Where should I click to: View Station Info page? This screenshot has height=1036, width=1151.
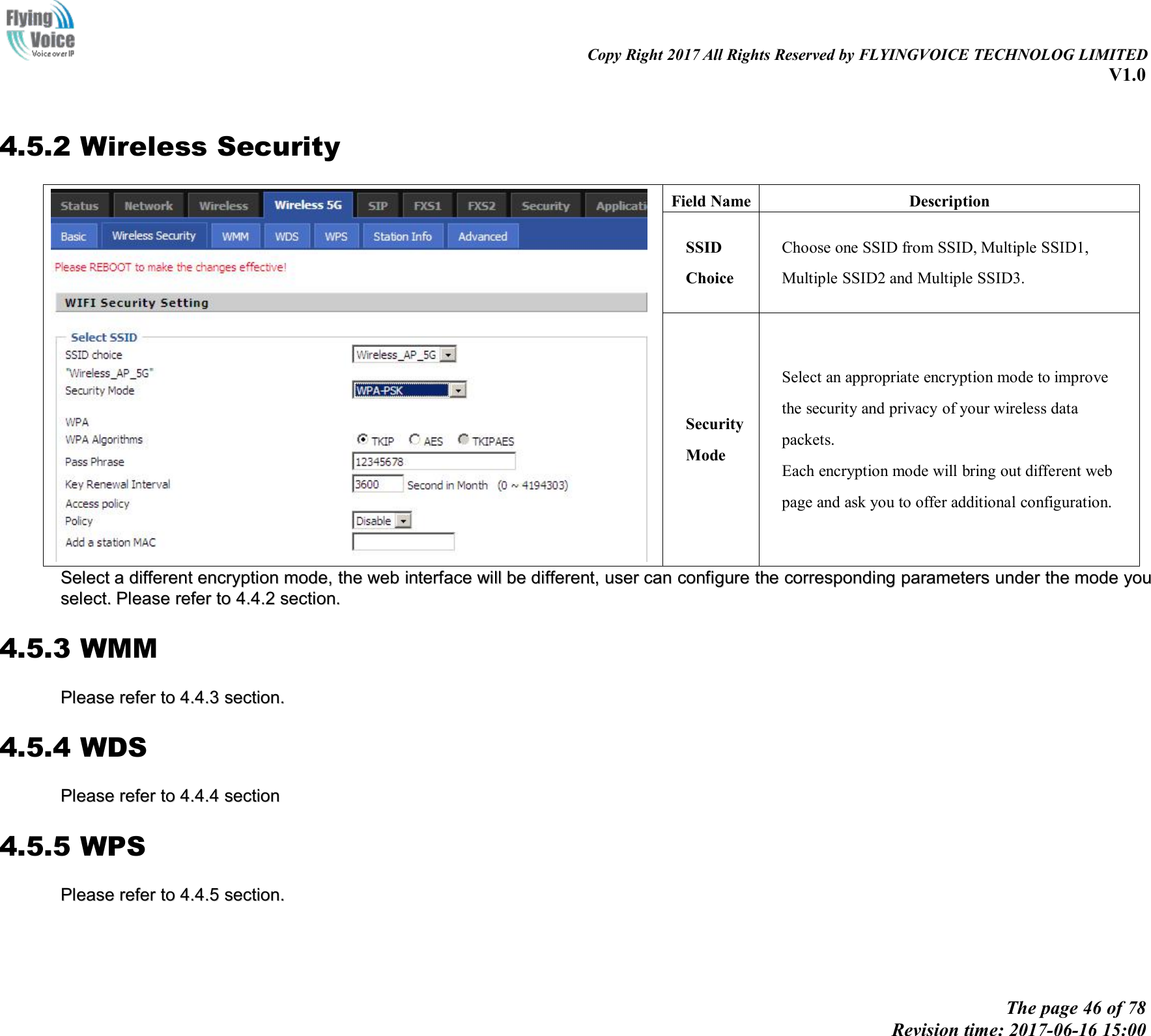click(403, 236)
